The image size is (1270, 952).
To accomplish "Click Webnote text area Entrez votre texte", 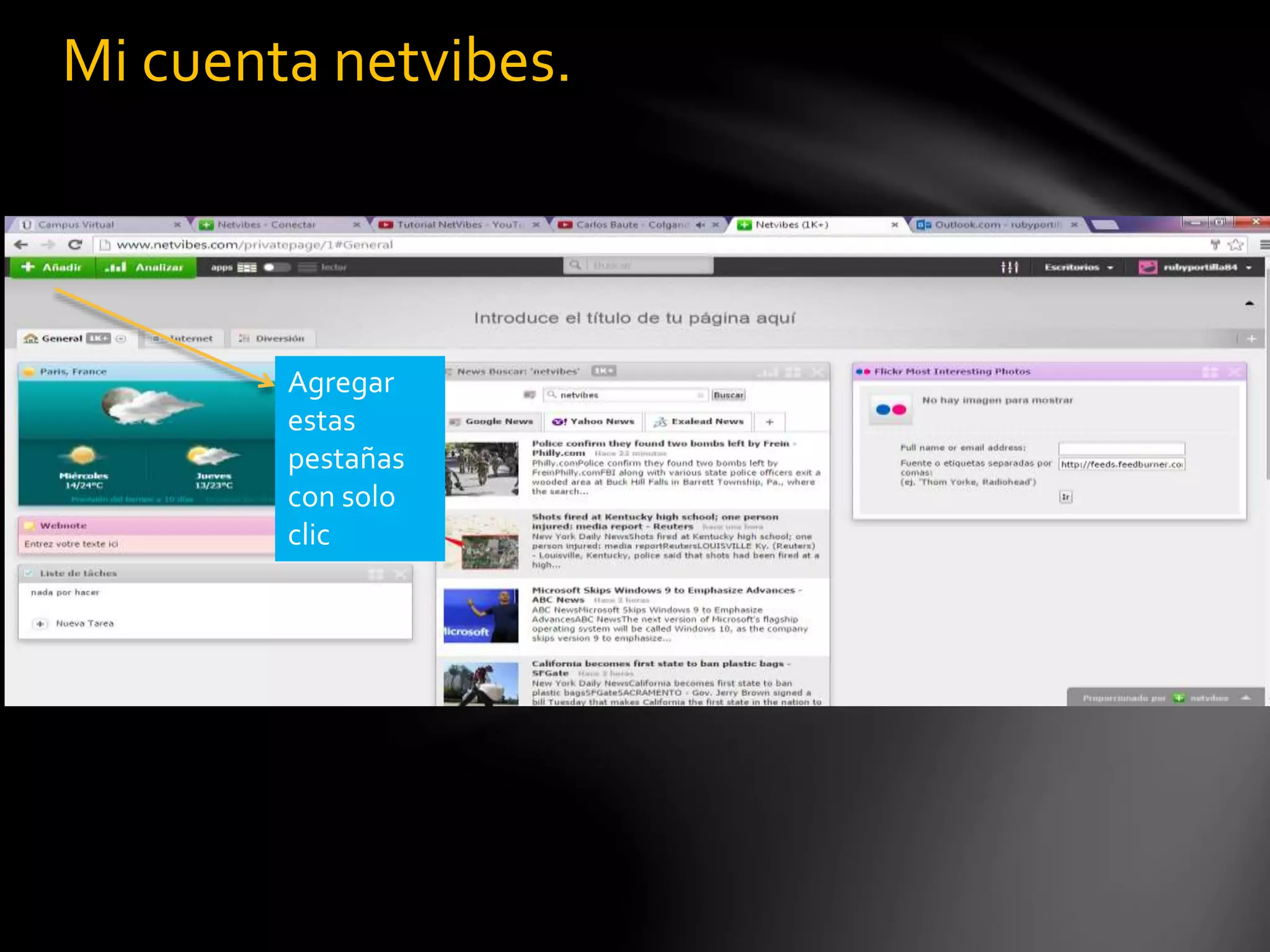I will click(x=71, y=544).
